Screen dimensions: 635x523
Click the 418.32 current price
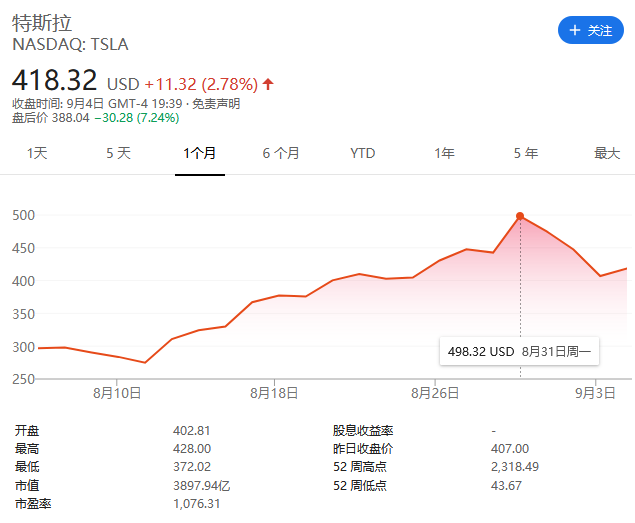point(56,81)
